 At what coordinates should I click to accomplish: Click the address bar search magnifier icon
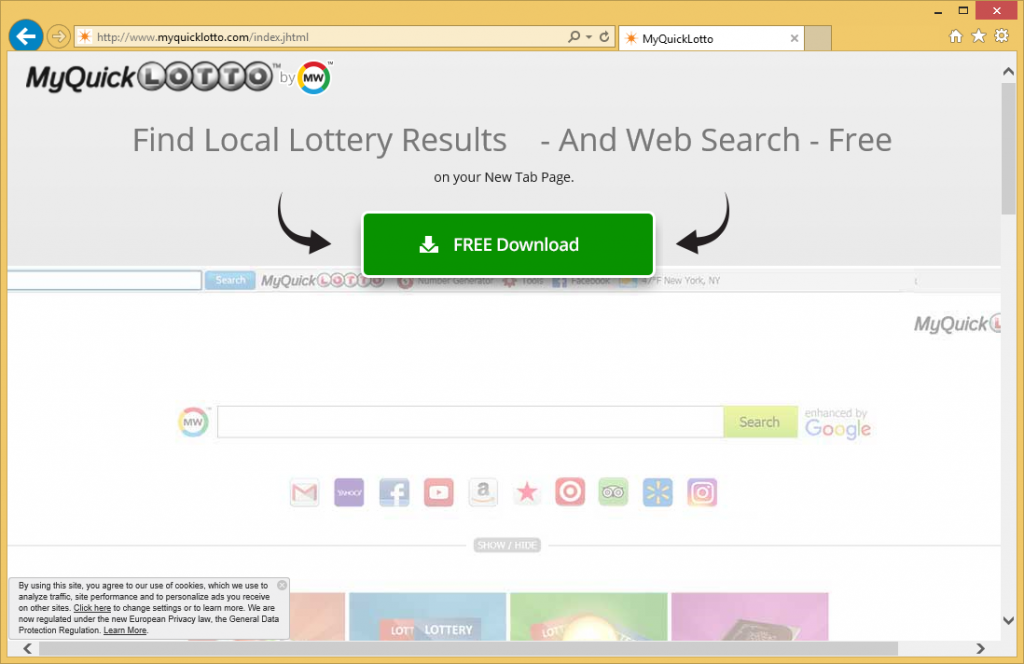(x=573, y=37)
